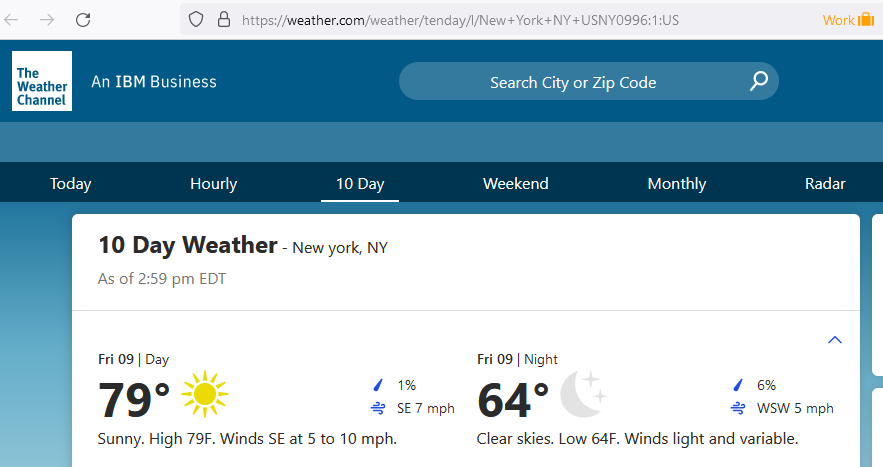
Task: Click the browser forward arrow
Action: (47, 20)
